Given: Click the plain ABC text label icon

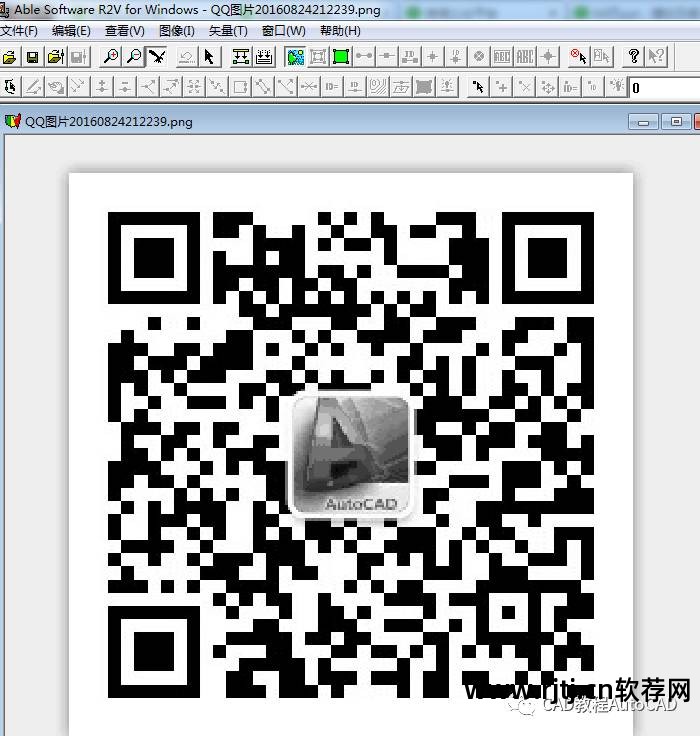Looking at the screenshot, I should [x=525, y=57].
